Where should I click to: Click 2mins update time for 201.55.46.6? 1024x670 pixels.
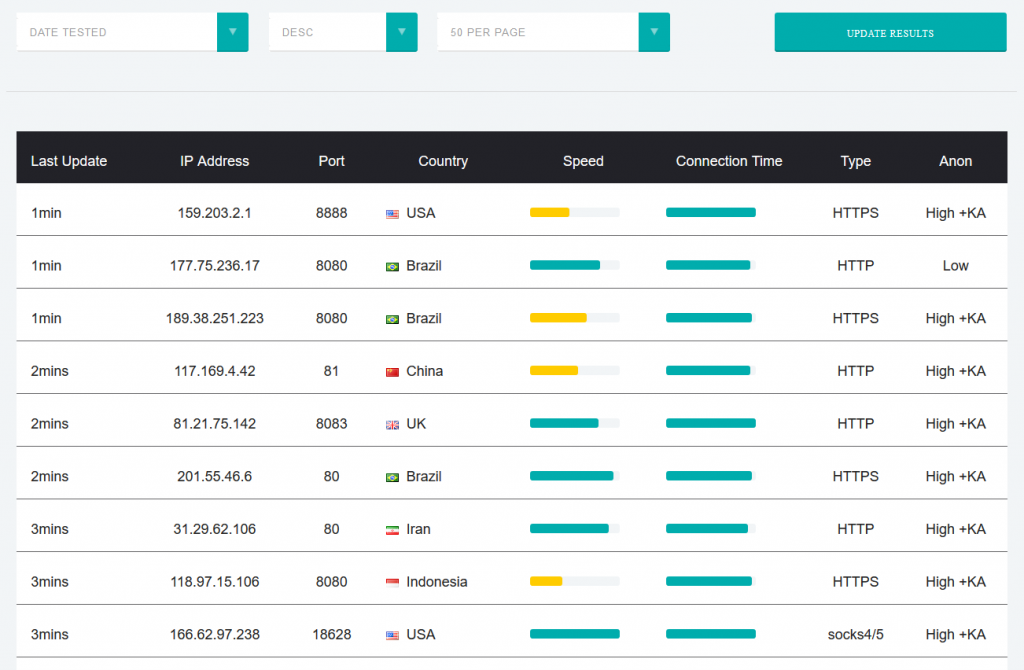(x=50, y=477)
